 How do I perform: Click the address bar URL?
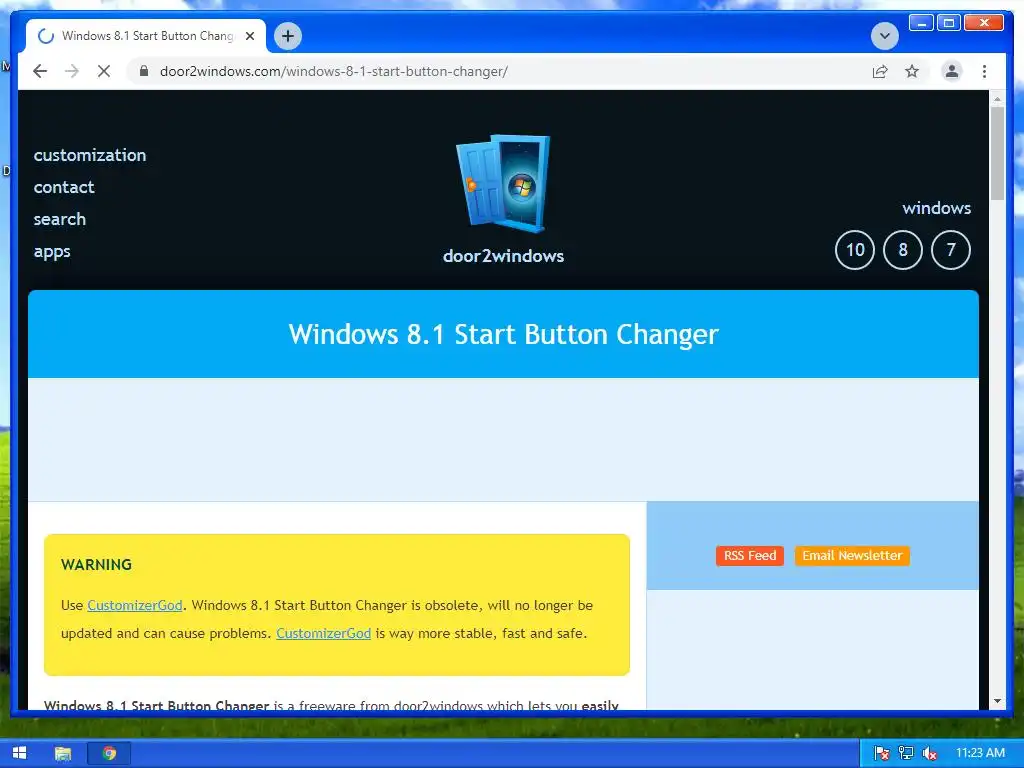(334, 71)
